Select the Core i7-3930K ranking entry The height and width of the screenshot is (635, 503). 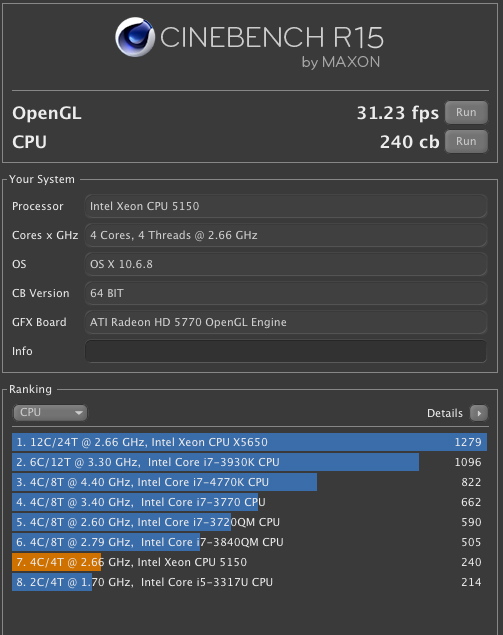[249, 462]
